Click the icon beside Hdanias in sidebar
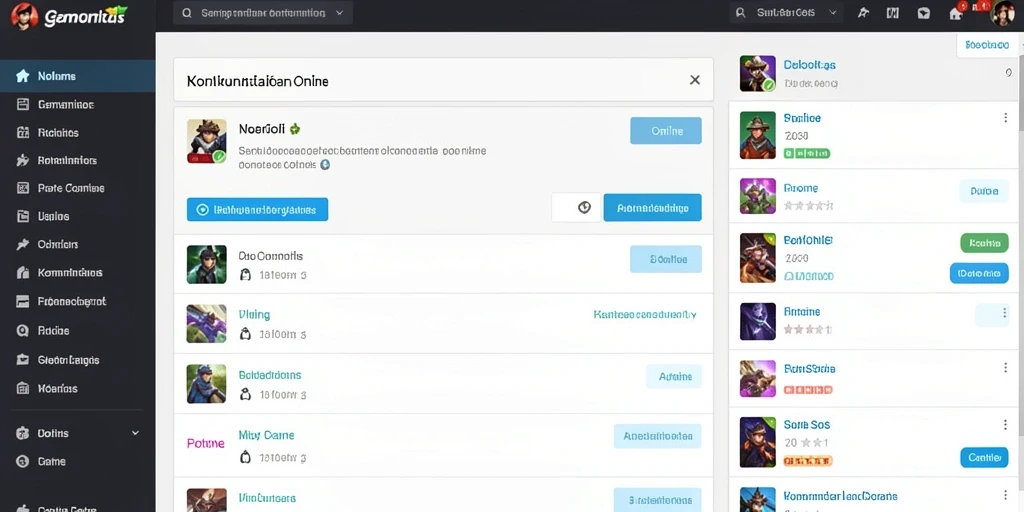Image resolution: width=1024 pixels, height=512 pixels. [23, 389]
